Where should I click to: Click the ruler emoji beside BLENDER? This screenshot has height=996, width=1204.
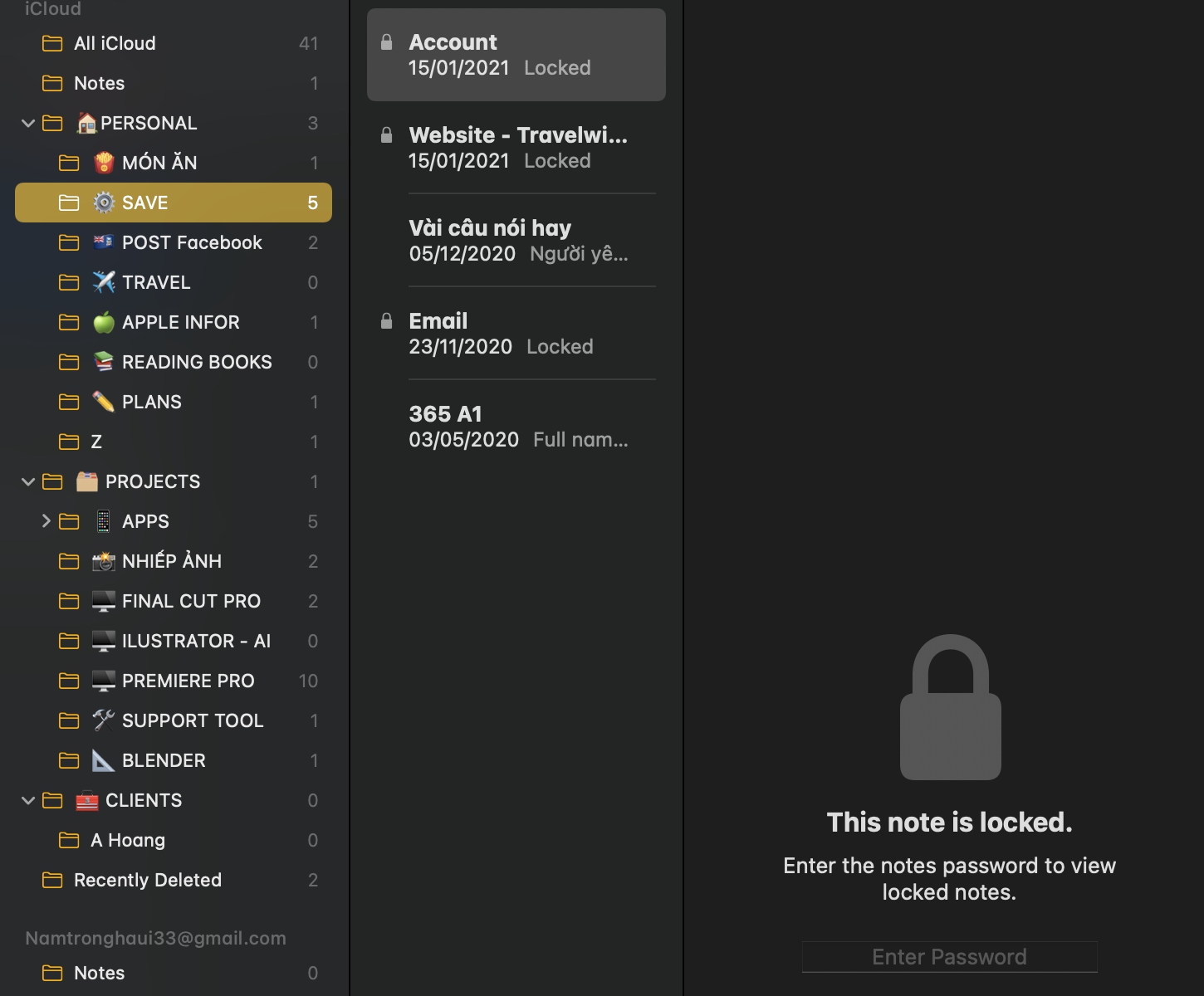point(104,760)
